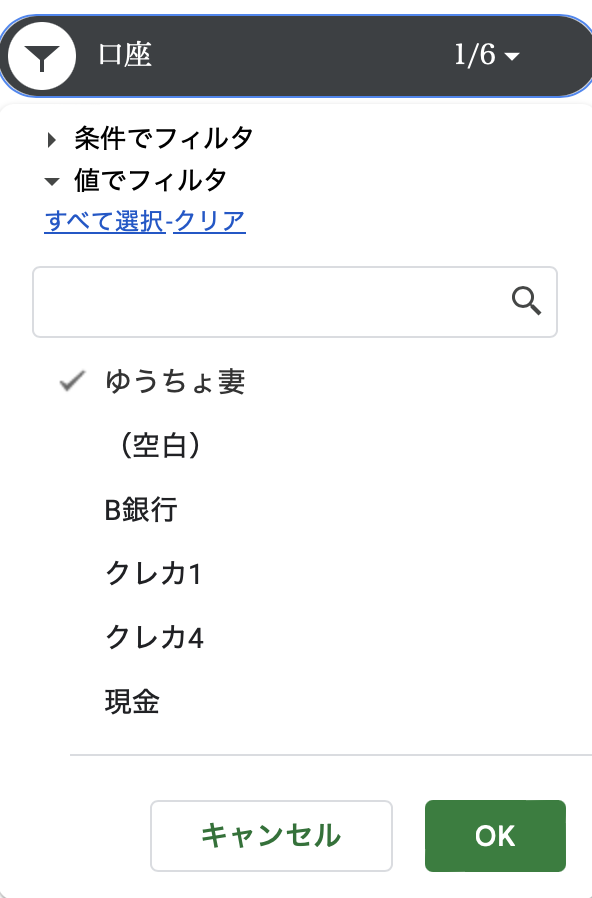Click the funnel filter icon

41,56
